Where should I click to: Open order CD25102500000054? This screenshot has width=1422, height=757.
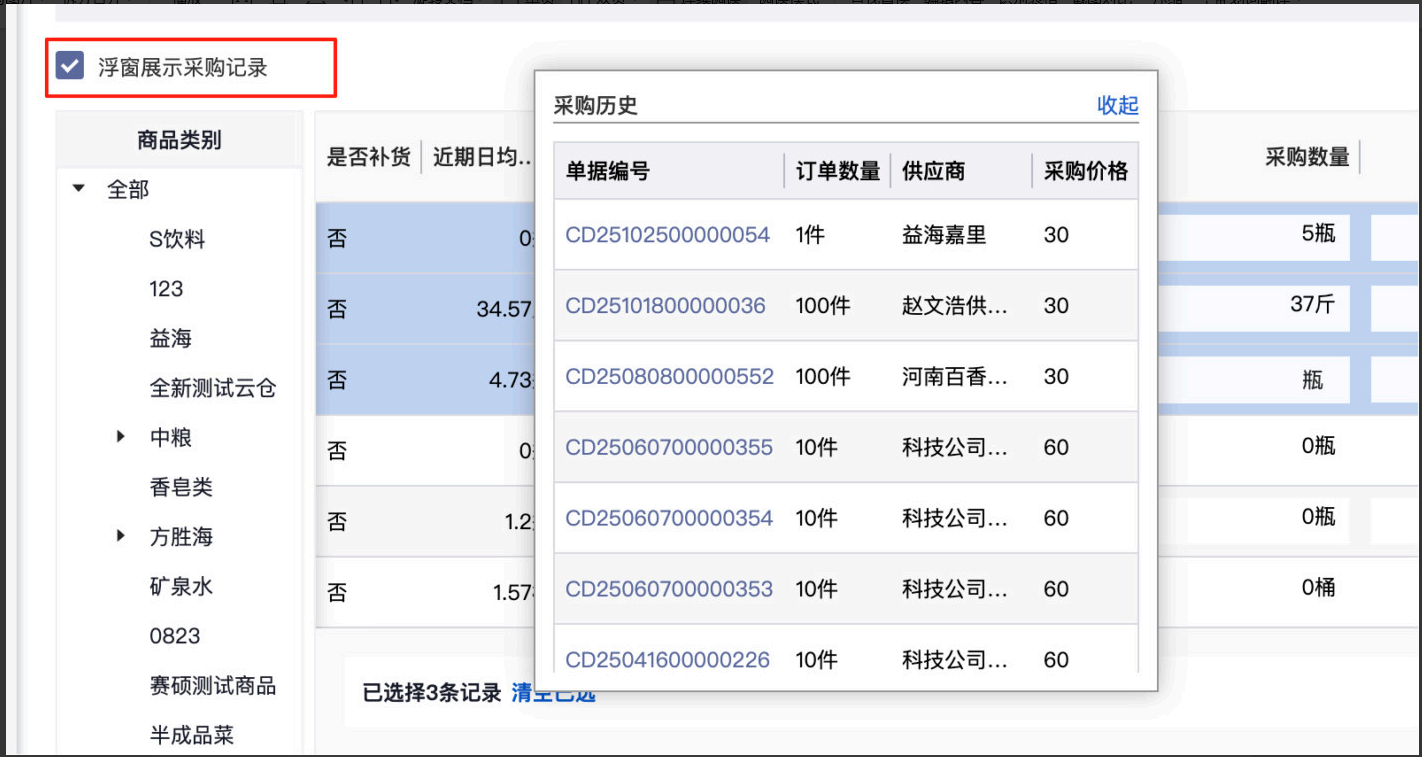(667, 235)
